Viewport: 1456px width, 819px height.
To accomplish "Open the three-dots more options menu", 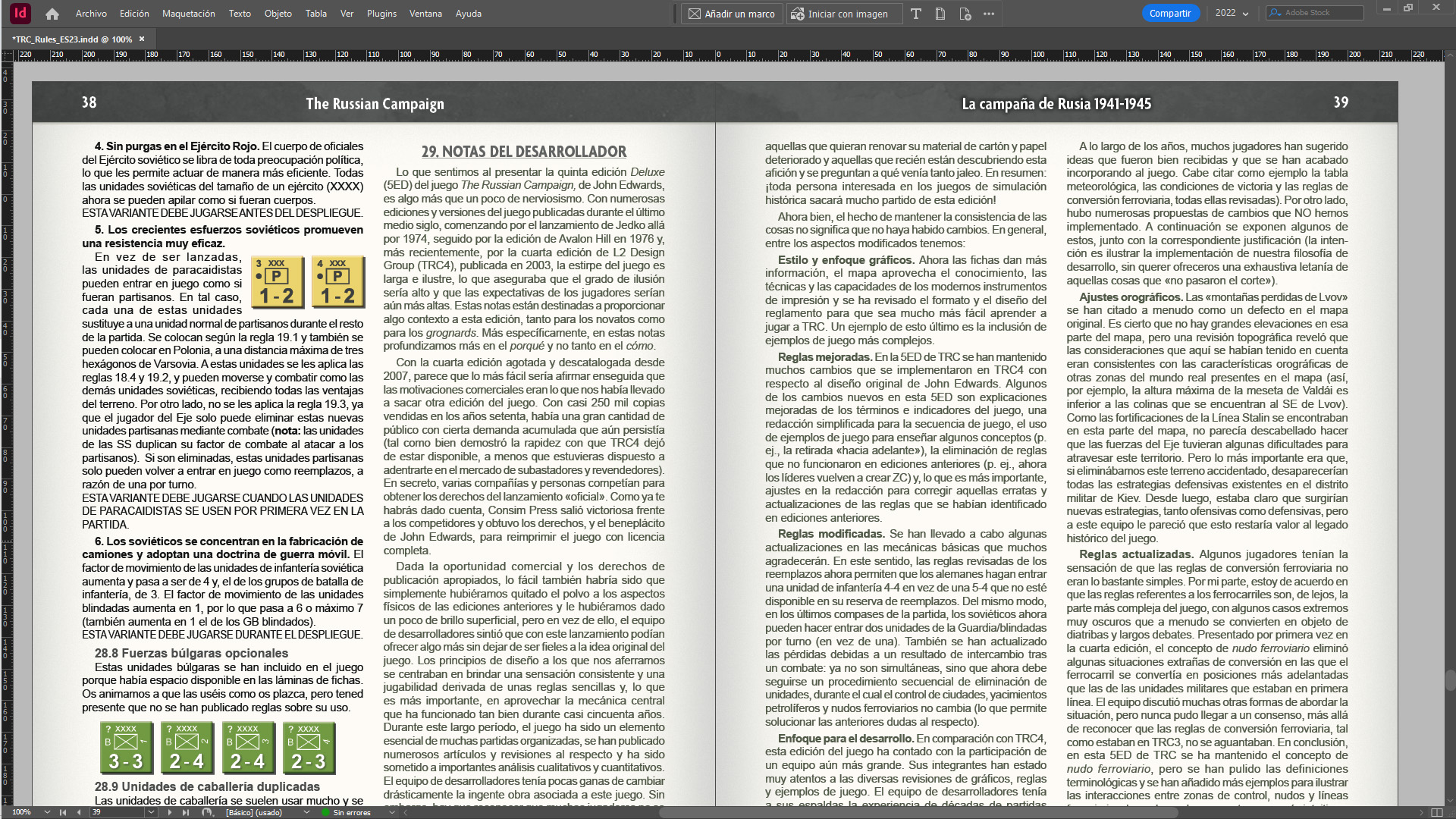I will pos(989,14).
